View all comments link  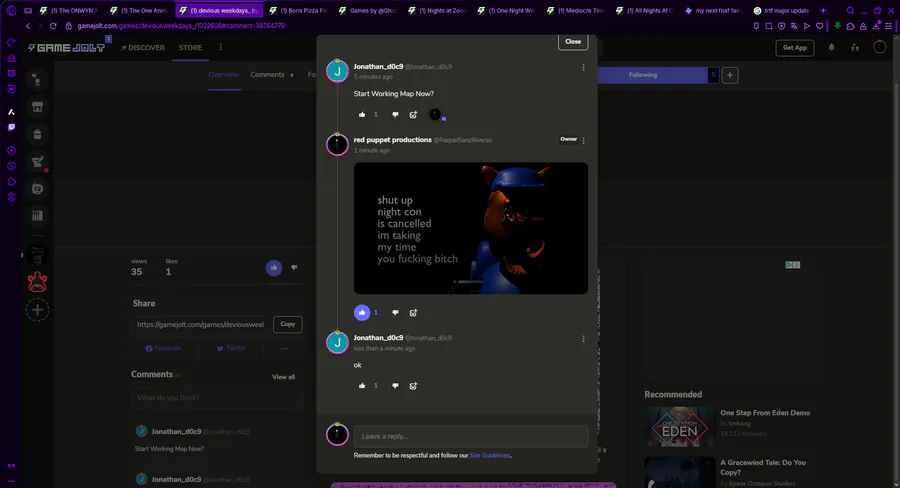pyautogui.click(x=284, y=377)
